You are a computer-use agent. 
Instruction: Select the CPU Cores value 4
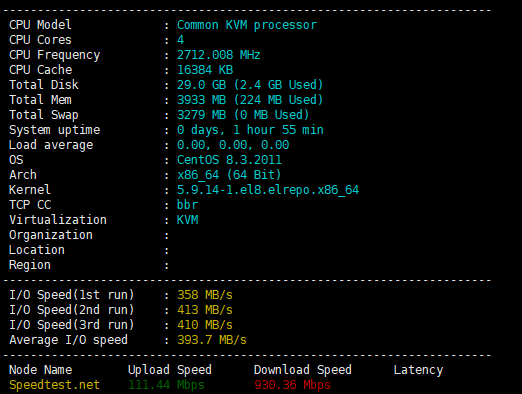(x=180, y=40)
